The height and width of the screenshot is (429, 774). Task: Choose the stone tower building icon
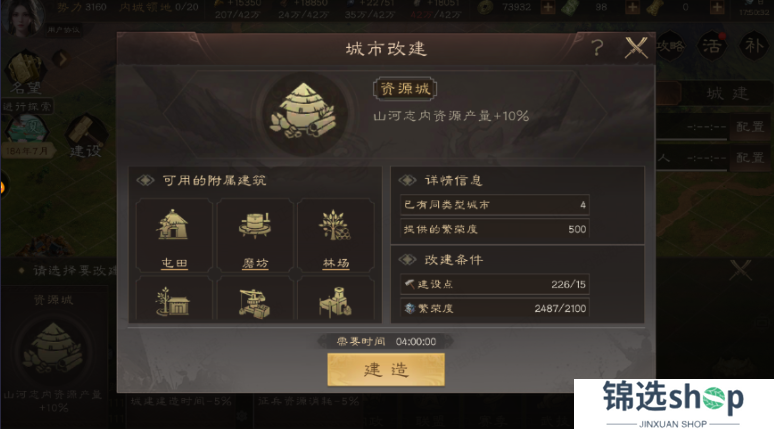(336, 299)
